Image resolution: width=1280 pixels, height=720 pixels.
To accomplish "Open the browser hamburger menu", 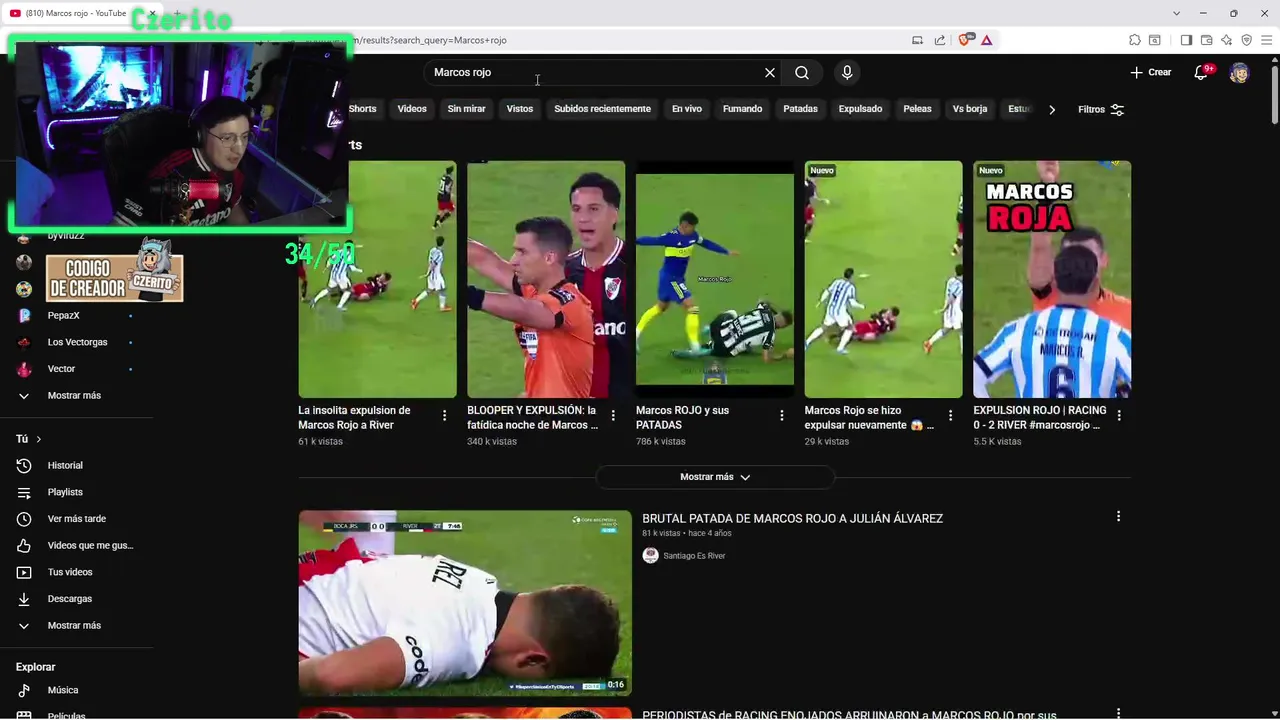I will pos(1266,40).
